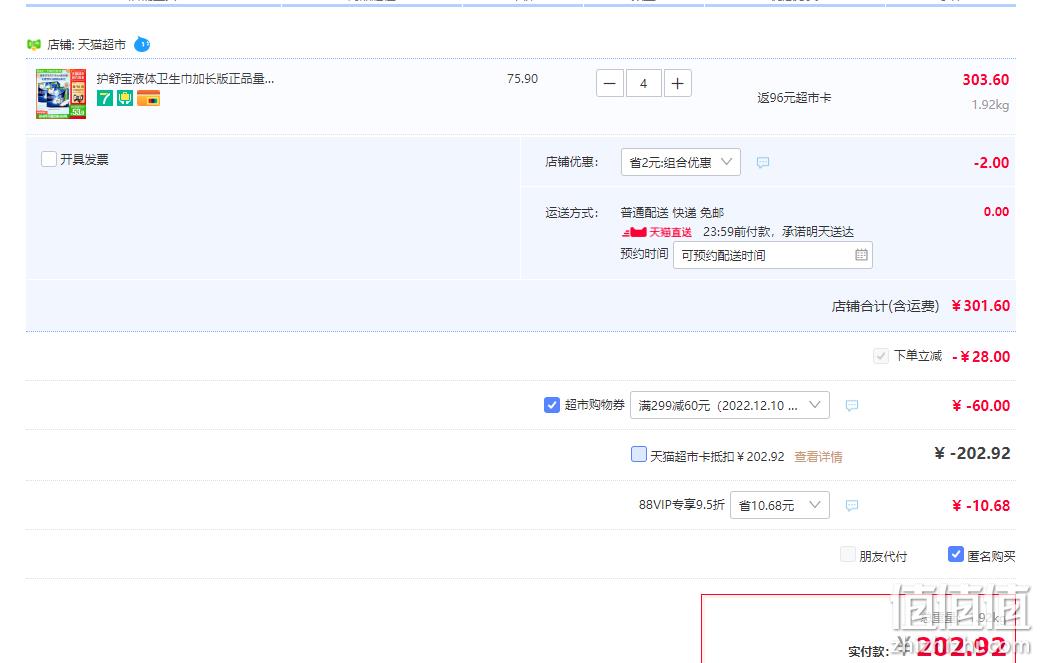Open the calendar icon for delivery scheduling
Screen dimensions: 1040x663
[861, 255]
